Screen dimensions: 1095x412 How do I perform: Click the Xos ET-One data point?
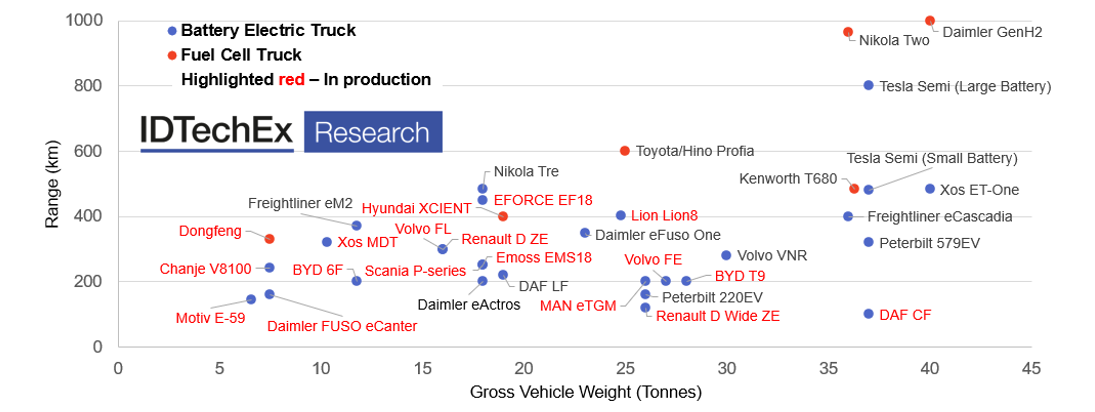[930, 188]
